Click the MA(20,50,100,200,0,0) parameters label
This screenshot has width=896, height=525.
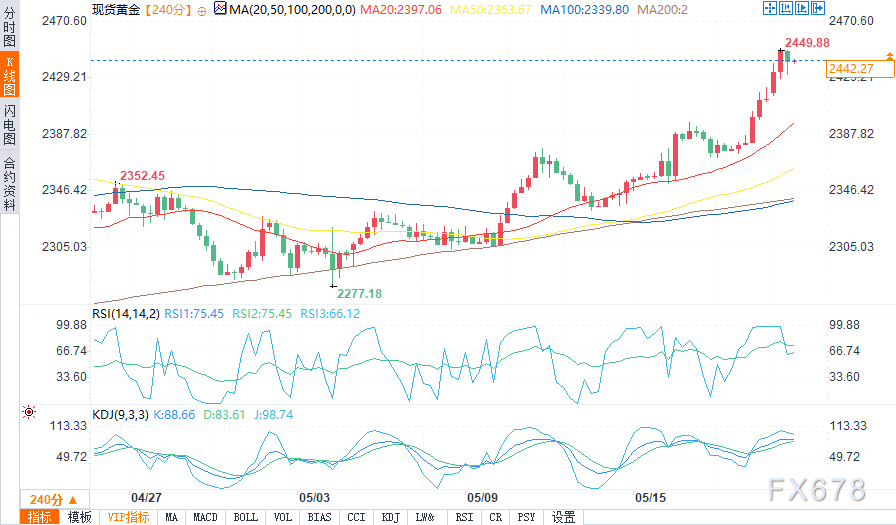(292, 10)
